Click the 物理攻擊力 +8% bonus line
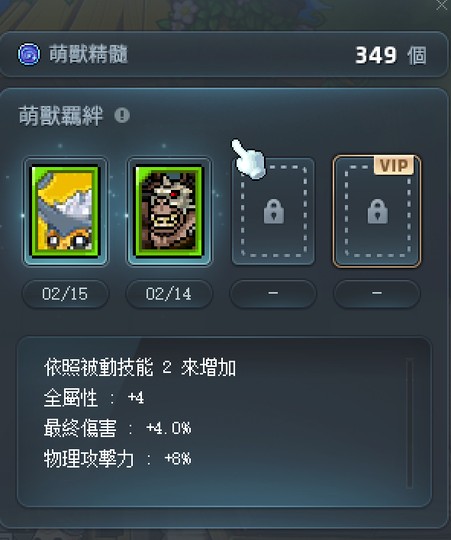 [117, 458]
